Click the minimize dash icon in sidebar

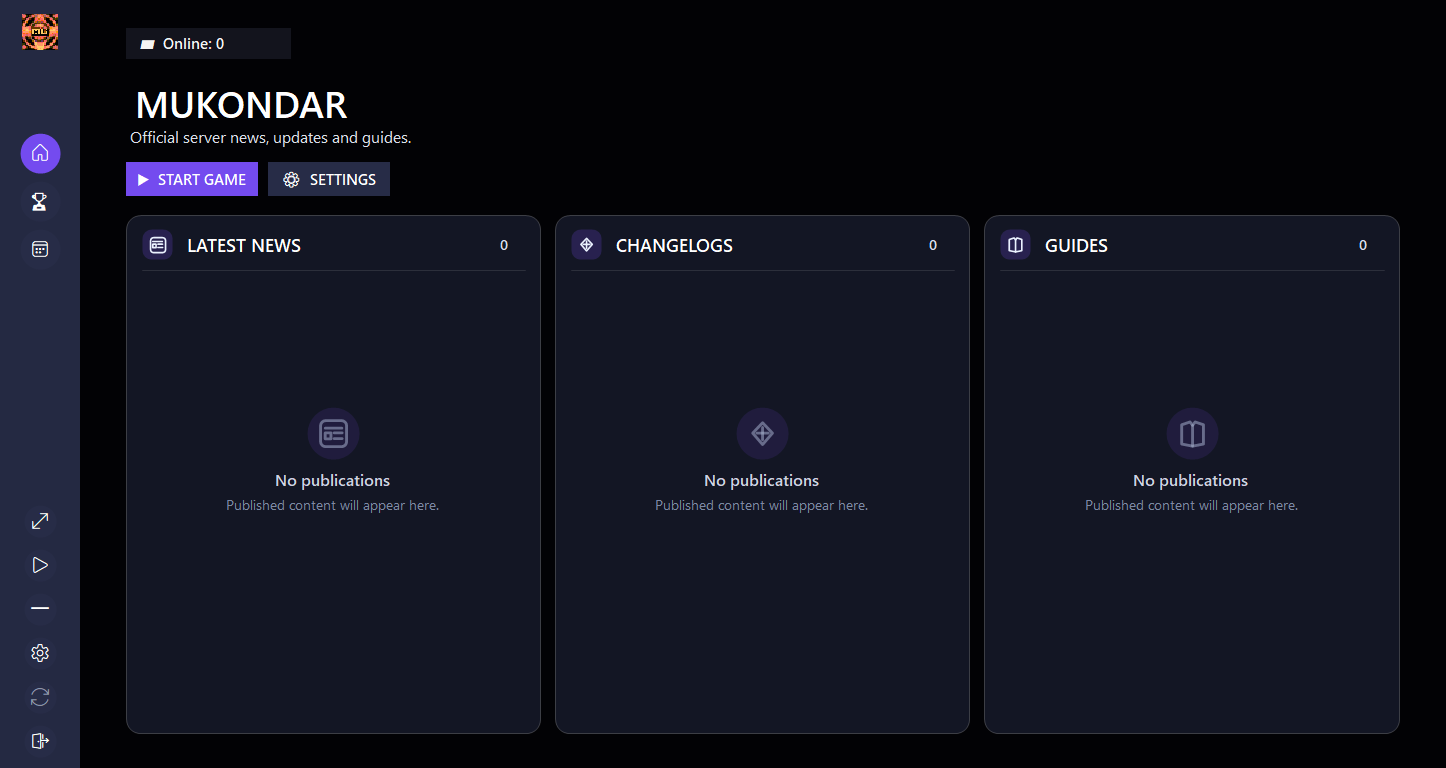coord(40,609)
